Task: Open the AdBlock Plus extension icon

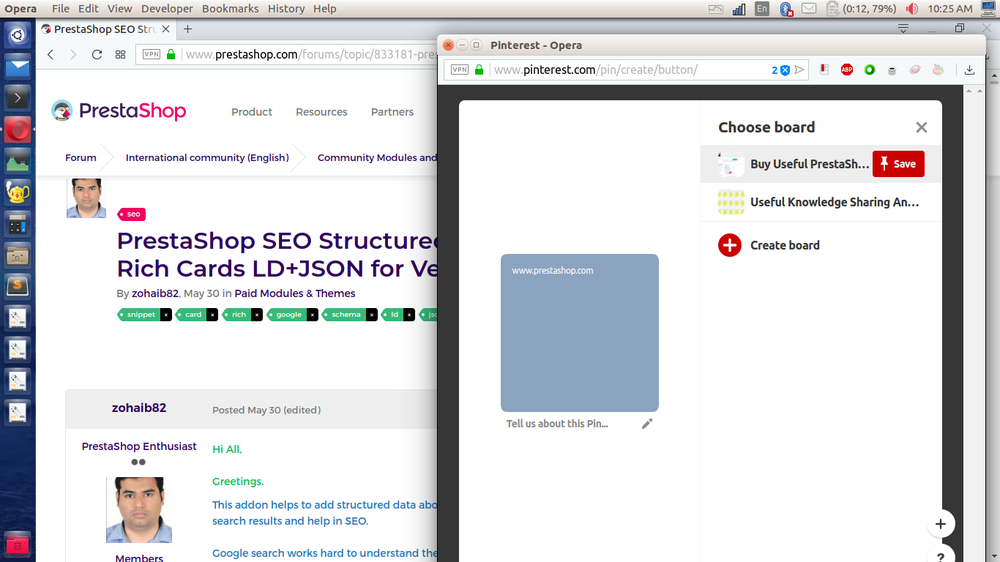Action: 846,70
